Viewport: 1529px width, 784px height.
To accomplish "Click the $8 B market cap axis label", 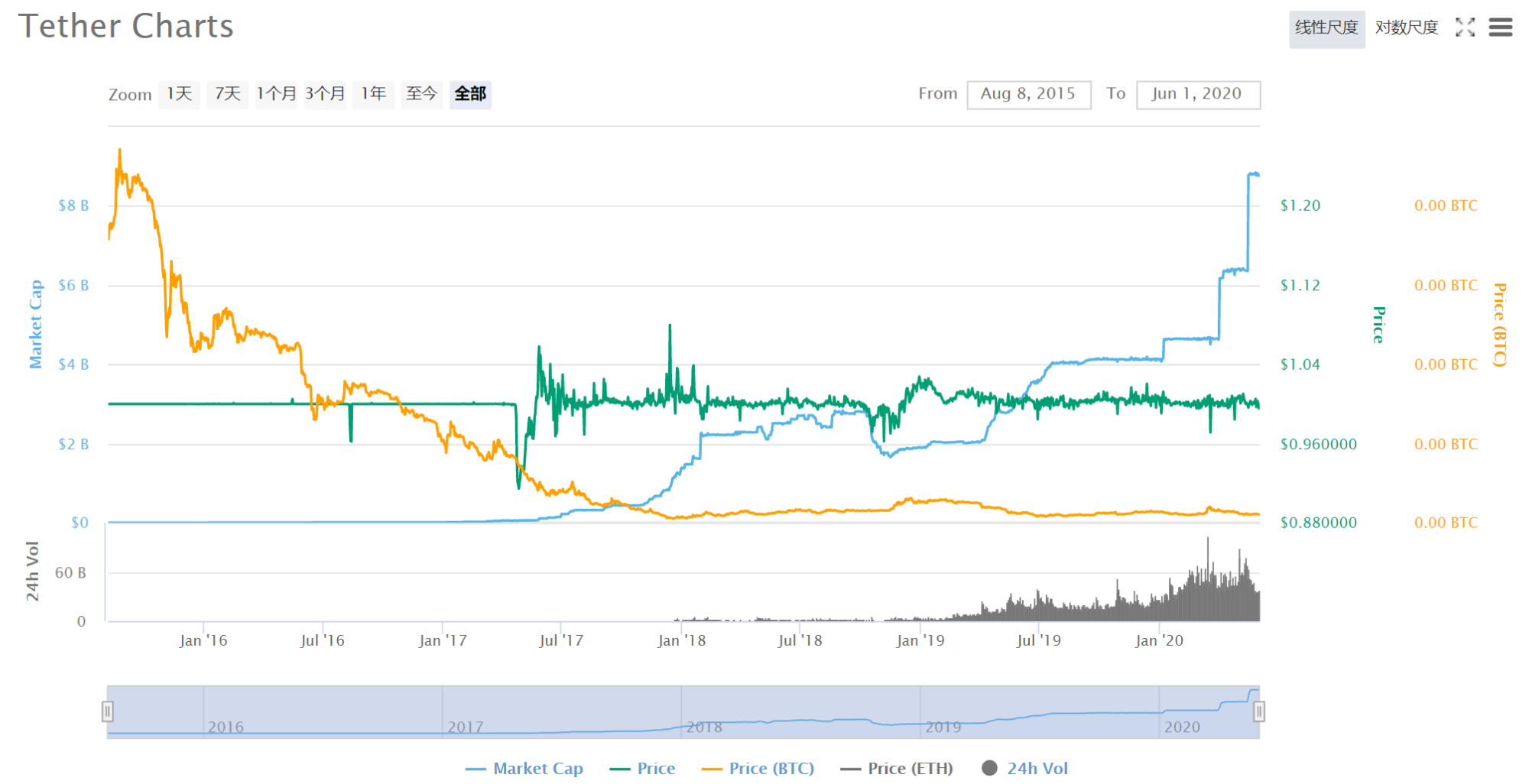I will tap(73, 206).
